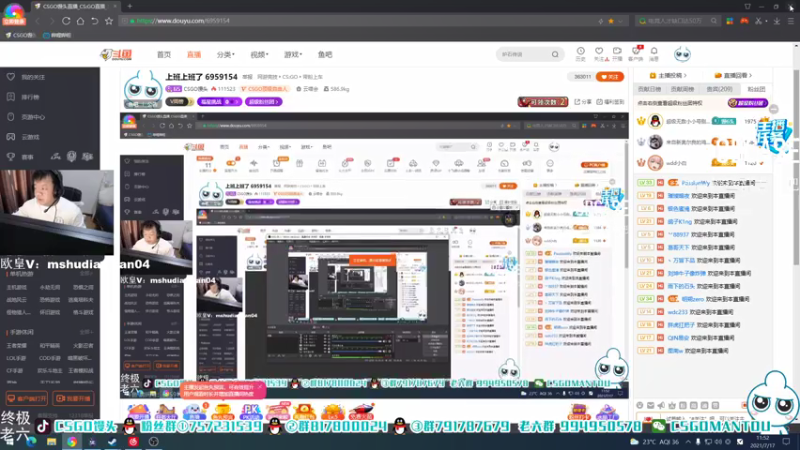Click the streamer avatar beside room title
The image size is (800, 450).
[142, 89]
